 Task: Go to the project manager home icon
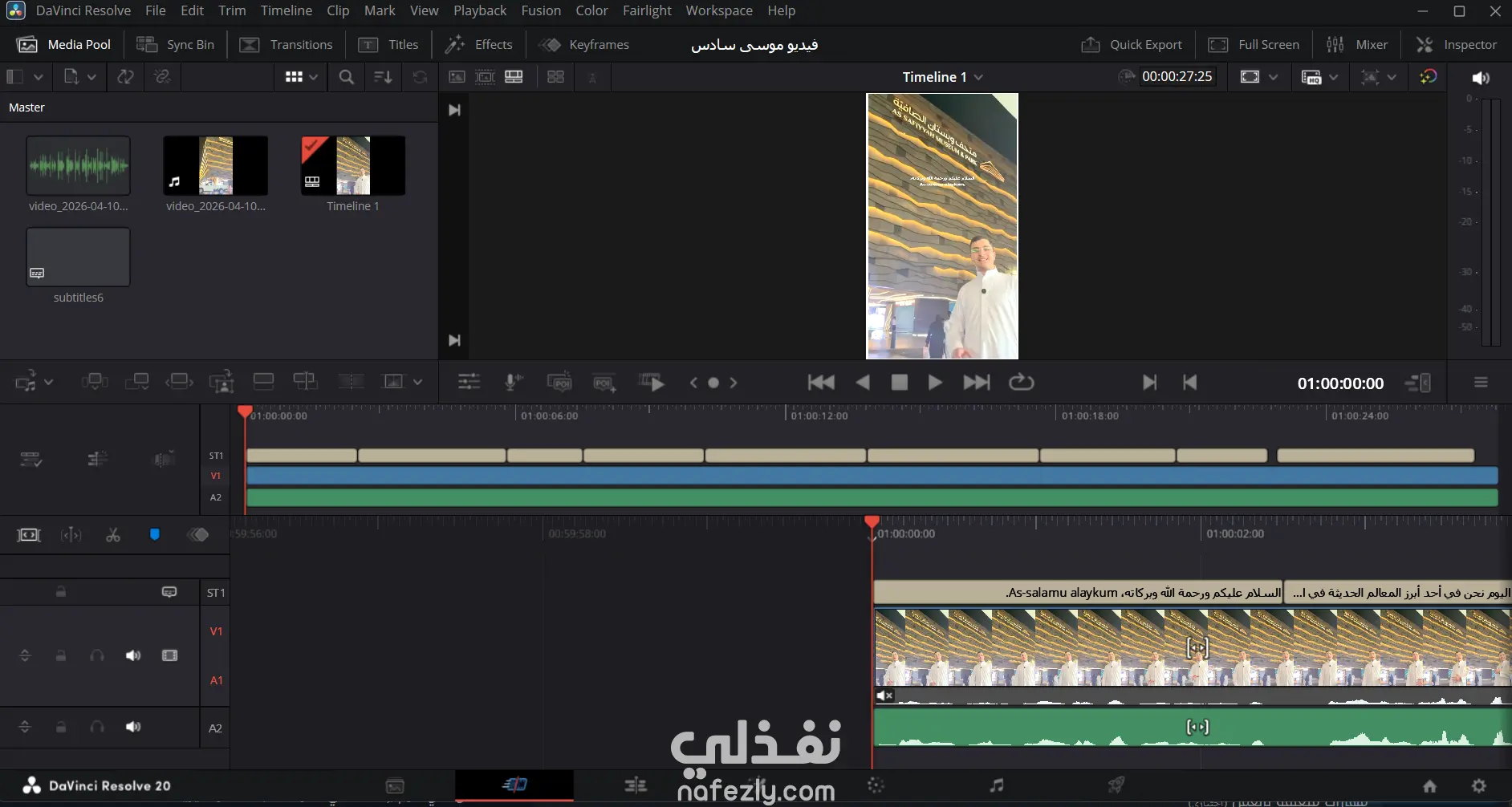tap(1429, 786)
